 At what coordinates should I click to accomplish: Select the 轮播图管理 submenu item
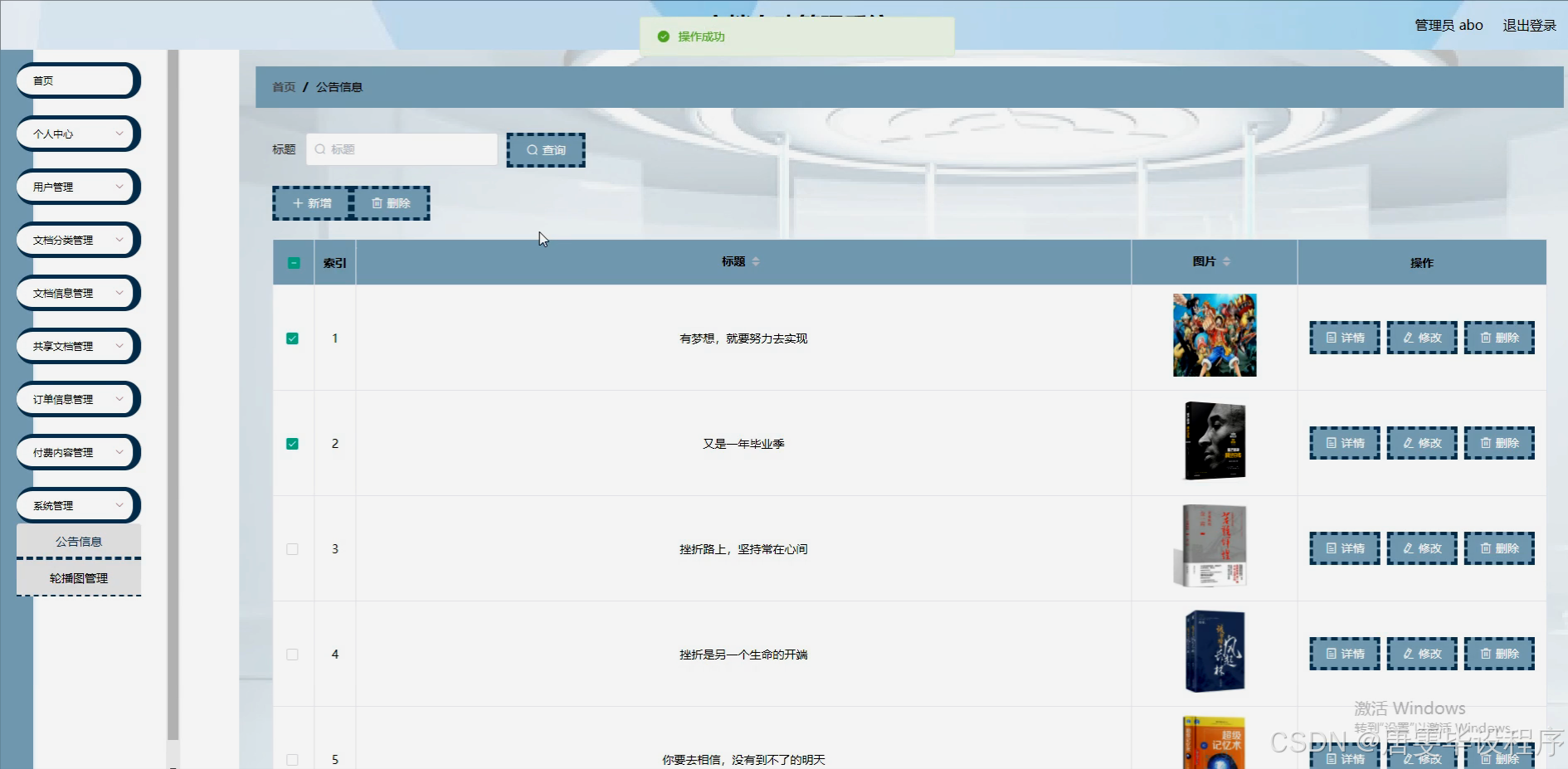tap(79, 578)
